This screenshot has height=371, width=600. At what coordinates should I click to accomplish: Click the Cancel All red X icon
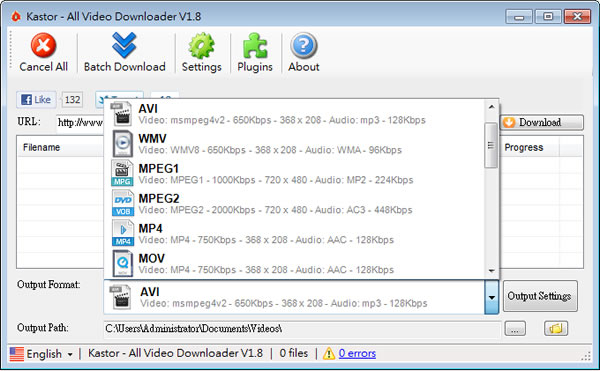tap(43, 45)
